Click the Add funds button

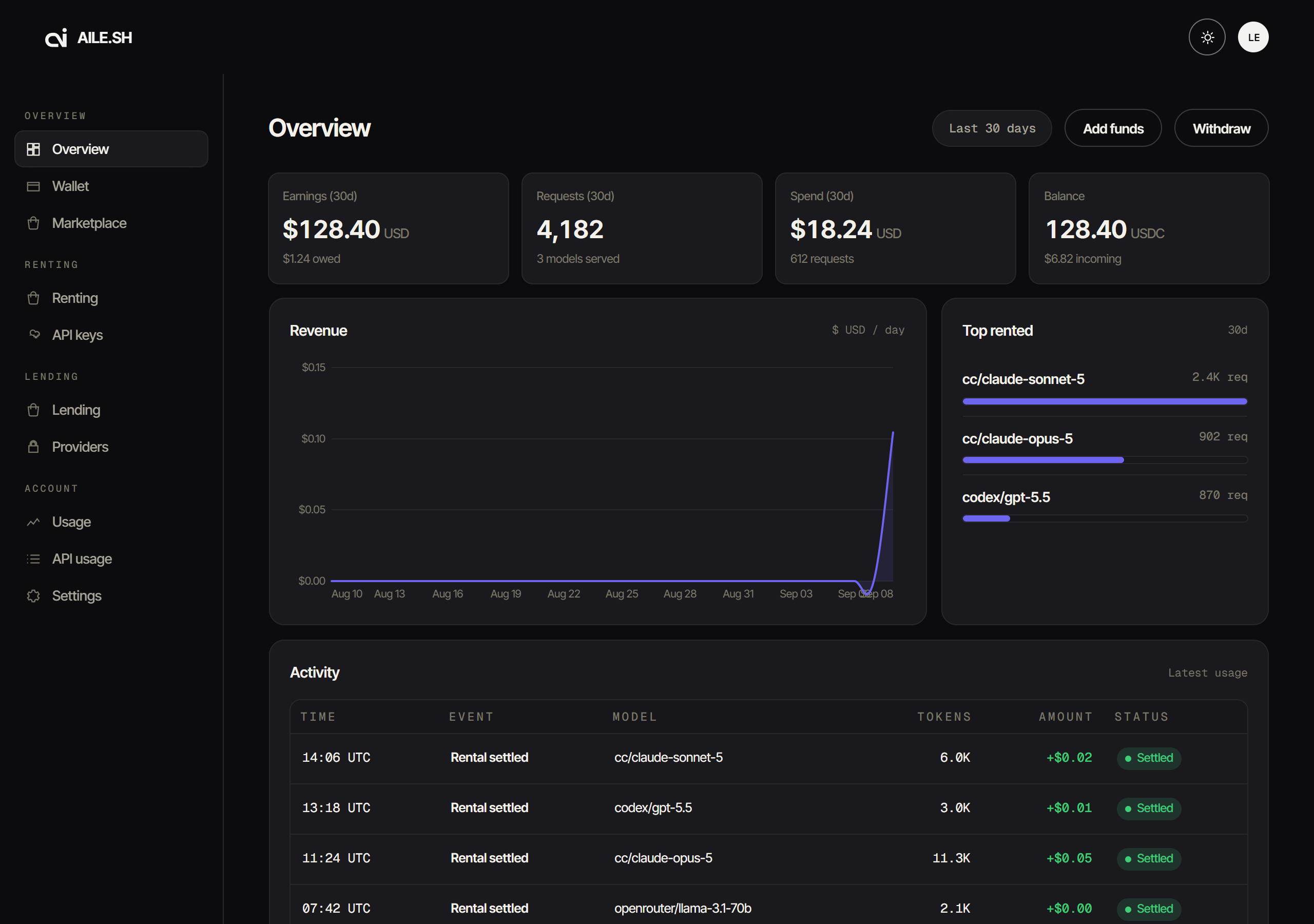pyautogui.click(x=1113, y=128)
